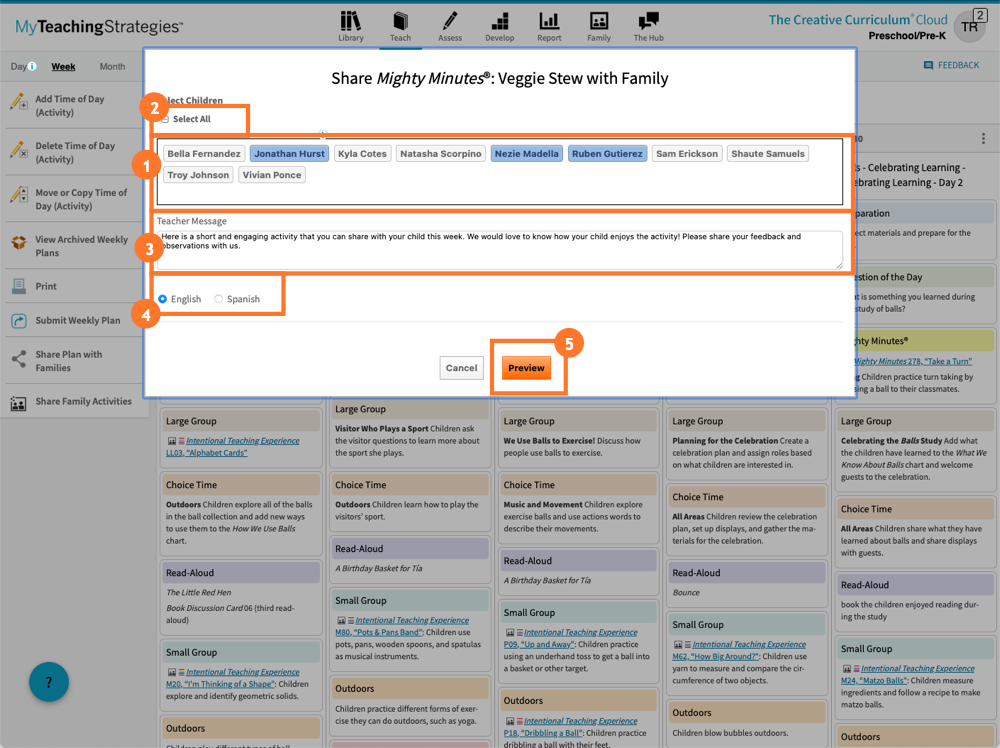Check the Select All checkbox
This screenshot has width=1000, height=748.
point(166,119)
